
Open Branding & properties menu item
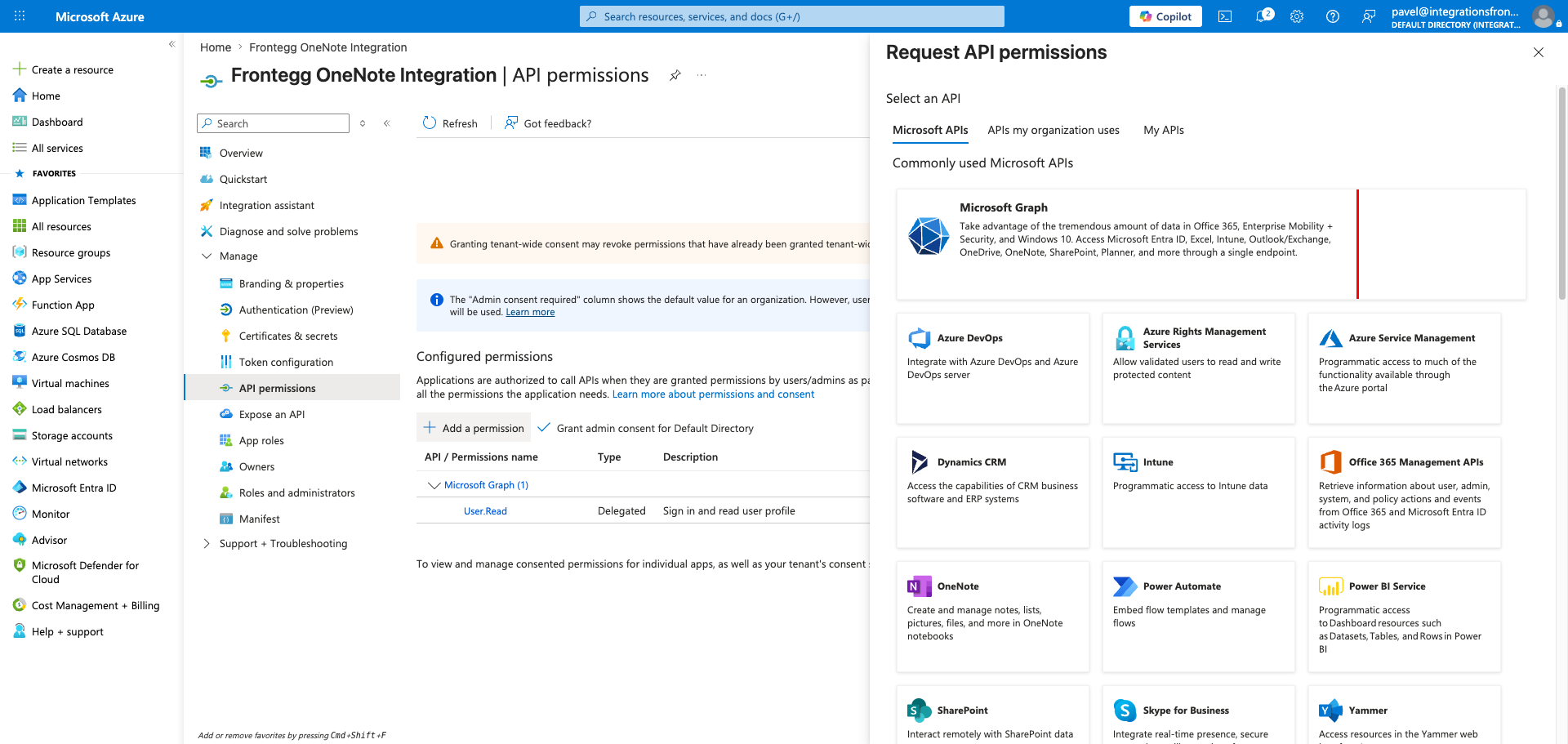pyautogui.click(x=292, y=283)
